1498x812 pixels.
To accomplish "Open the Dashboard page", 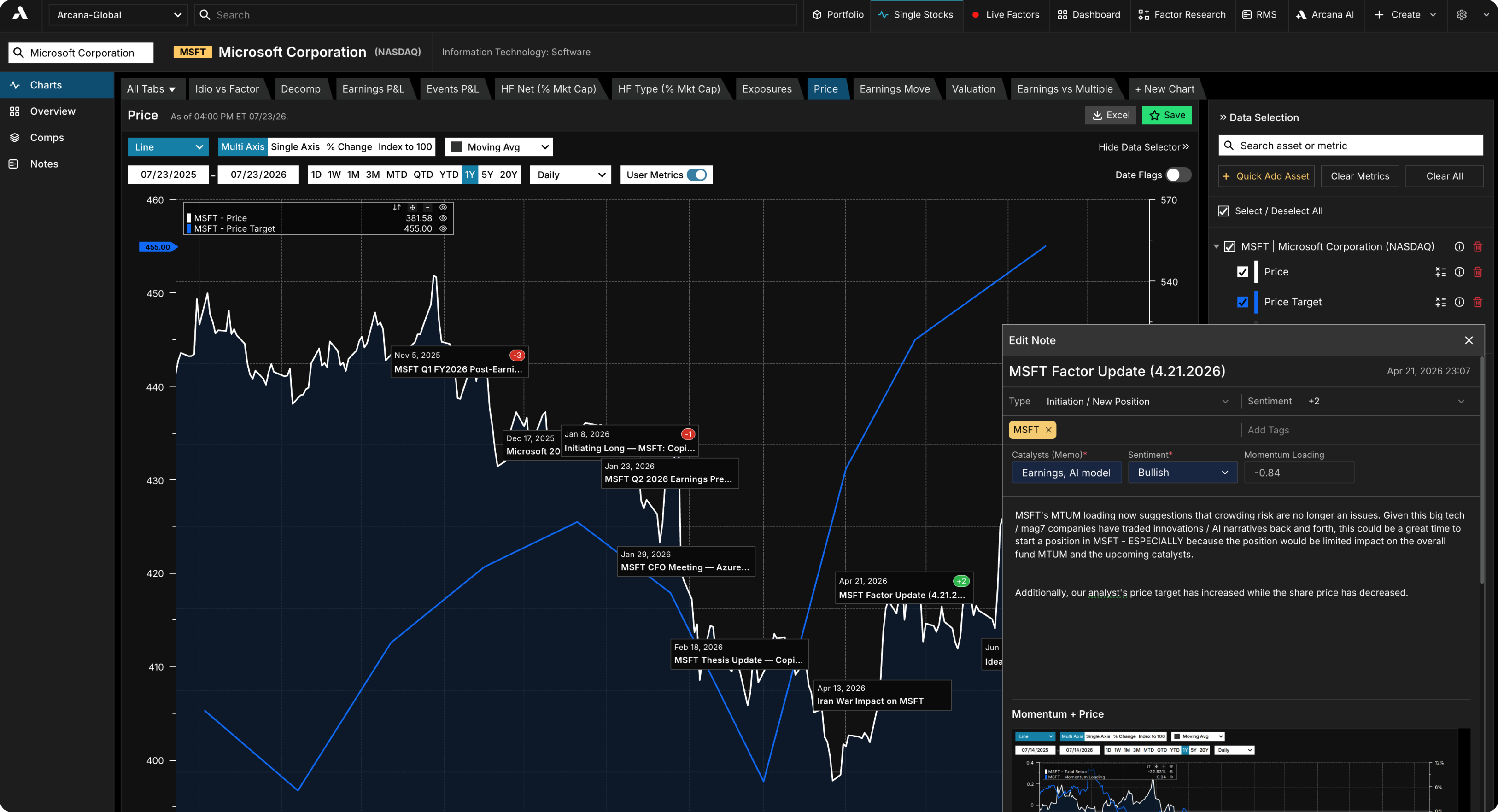I will click(x=1088, y=15).
